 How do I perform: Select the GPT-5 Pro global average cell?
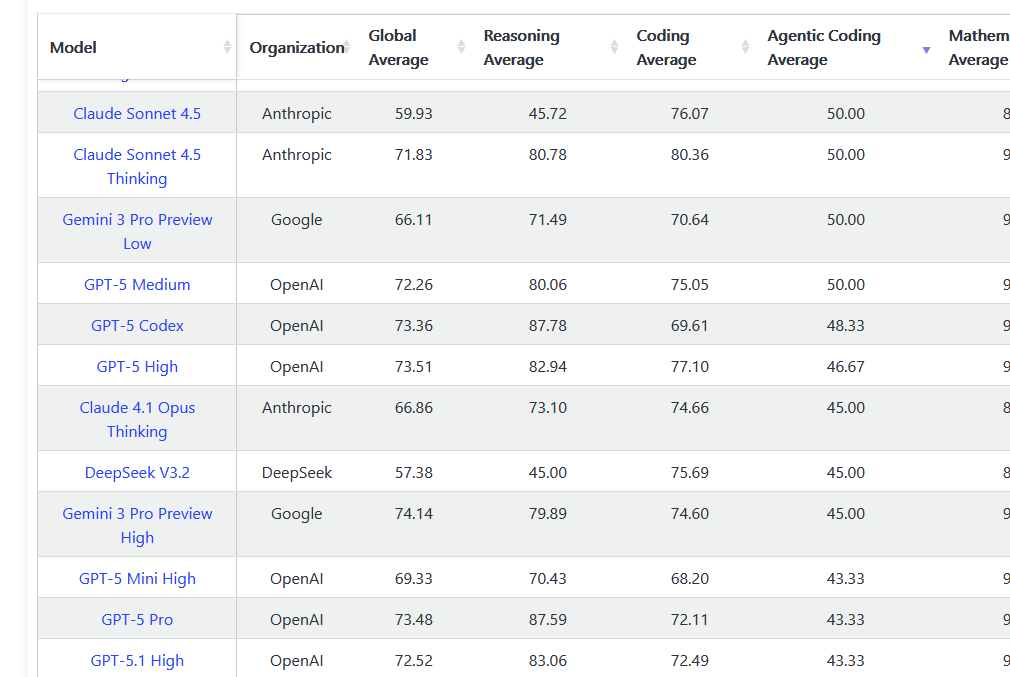click(x=414, y=619)
